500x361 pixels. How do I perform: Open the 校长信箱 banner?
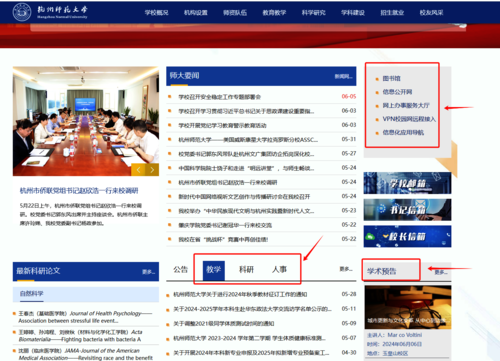coord(407,236)
